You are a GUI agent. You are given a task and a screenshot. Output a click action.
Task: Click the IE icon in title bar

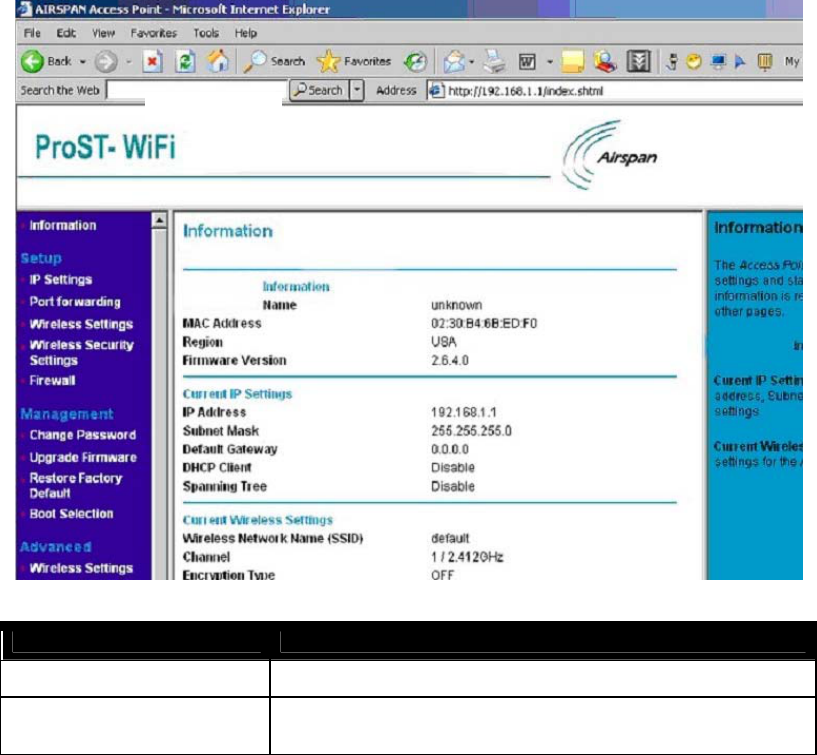tap(24, 9)
